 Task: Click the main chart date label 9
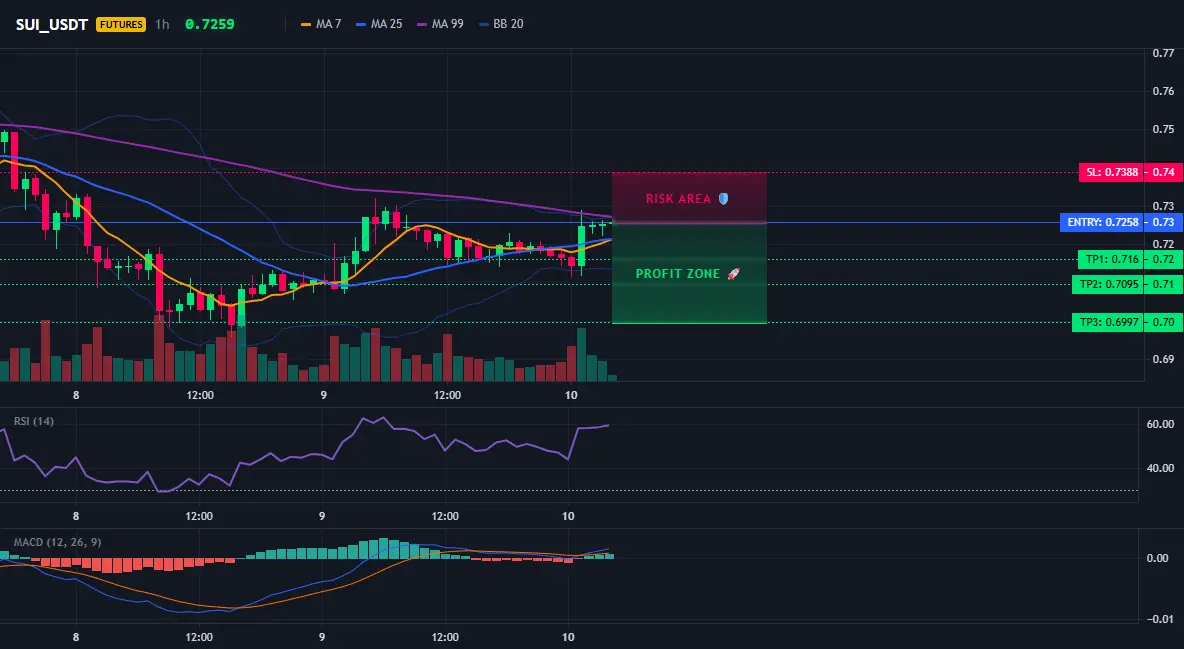(x=323, y=395)
